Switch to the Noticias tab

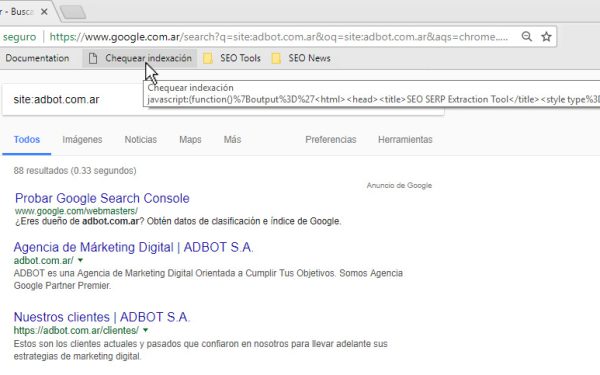pos(140,140)
